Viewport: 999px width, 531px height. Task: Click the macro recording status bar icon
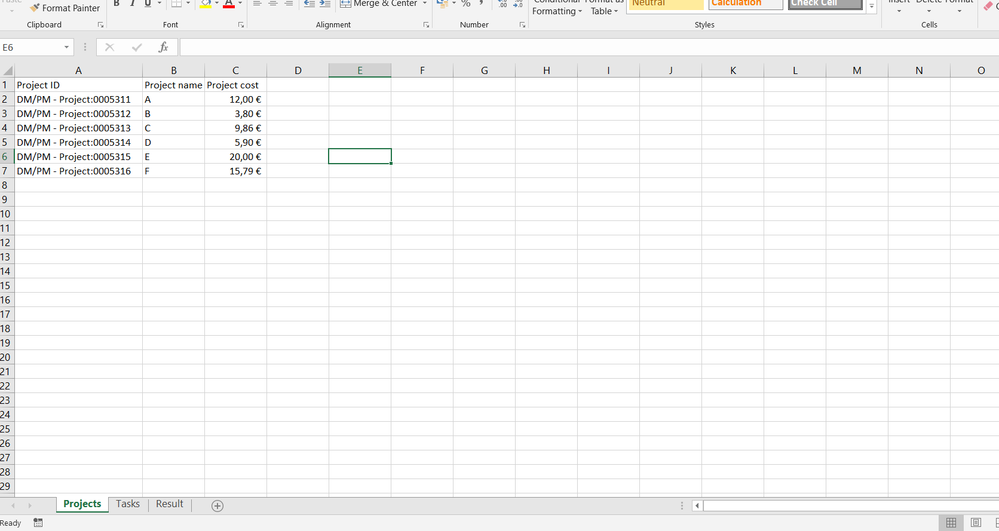tap(38, 523)
